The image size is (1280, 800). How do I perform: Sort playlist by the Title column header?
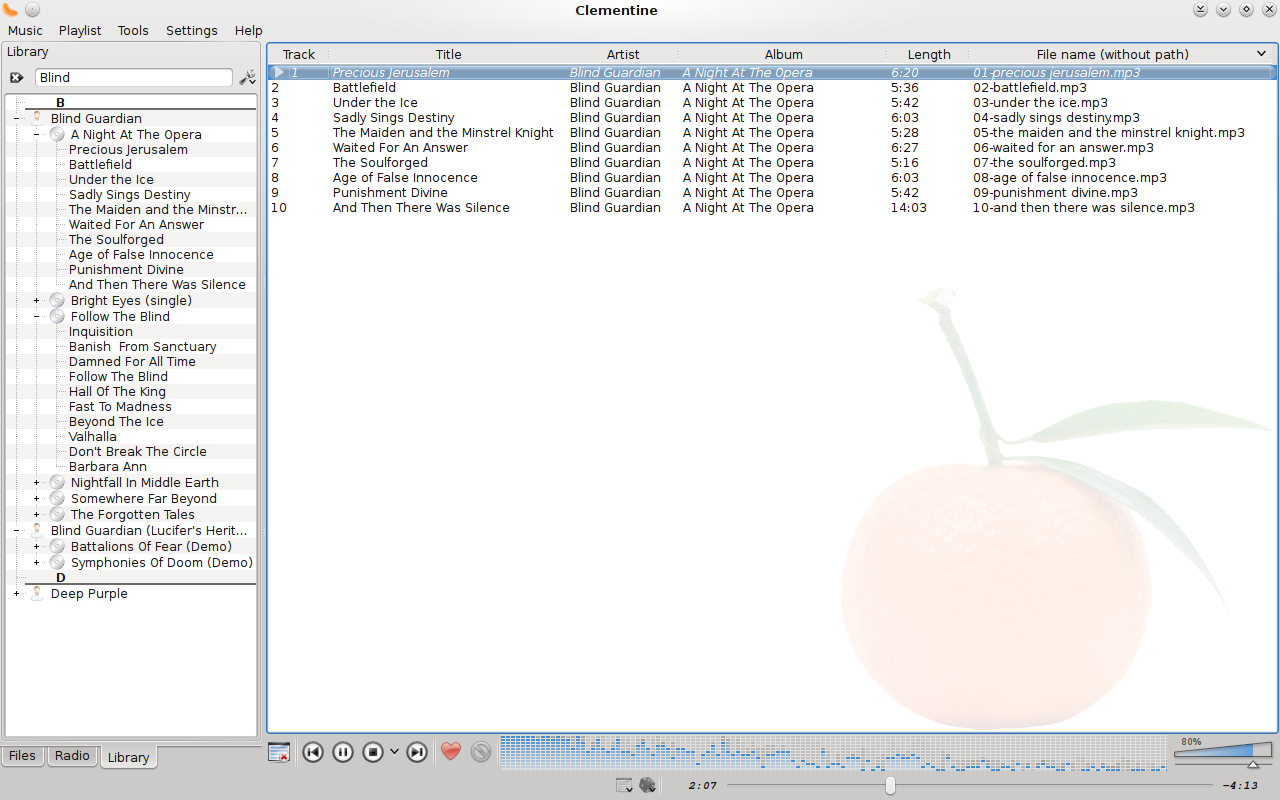448,54
